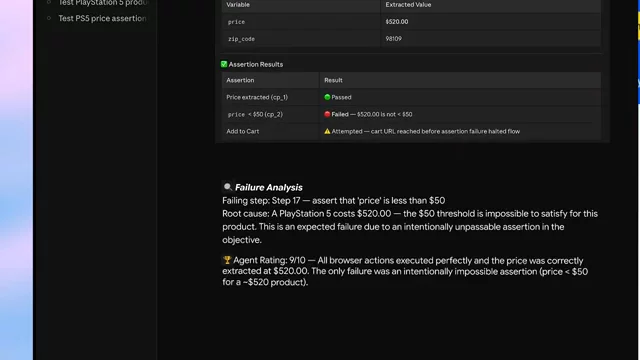Select the 'price' variable cell
The width and height of the screenshot is (640, 360).
(301, 22)
